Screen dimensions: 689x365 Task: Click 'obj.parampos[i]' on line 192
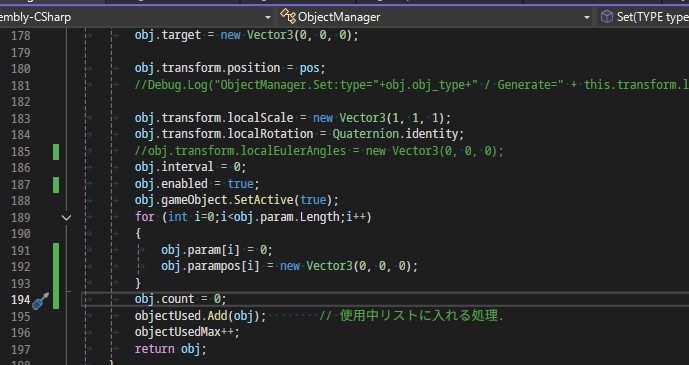pos(210,266)
